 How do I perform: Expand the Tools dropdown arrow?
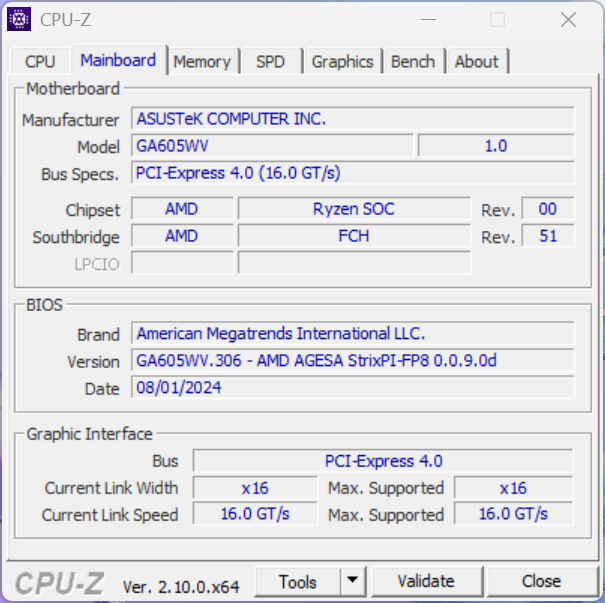click(x=352, y=582)
